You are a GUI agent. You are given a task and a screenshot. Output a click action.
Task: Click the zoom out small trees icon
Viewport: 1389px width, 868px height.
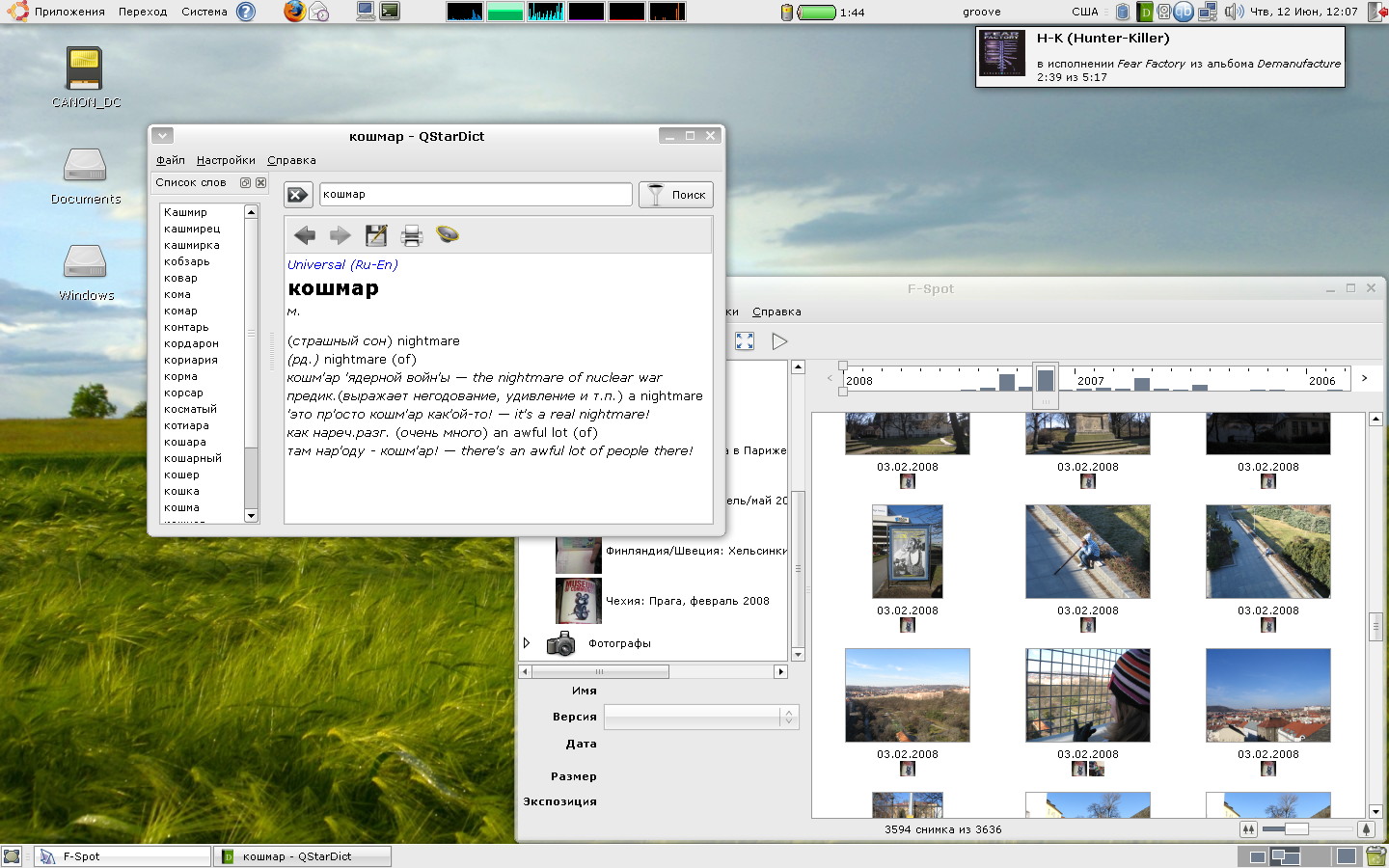[x=1248, y=829]
